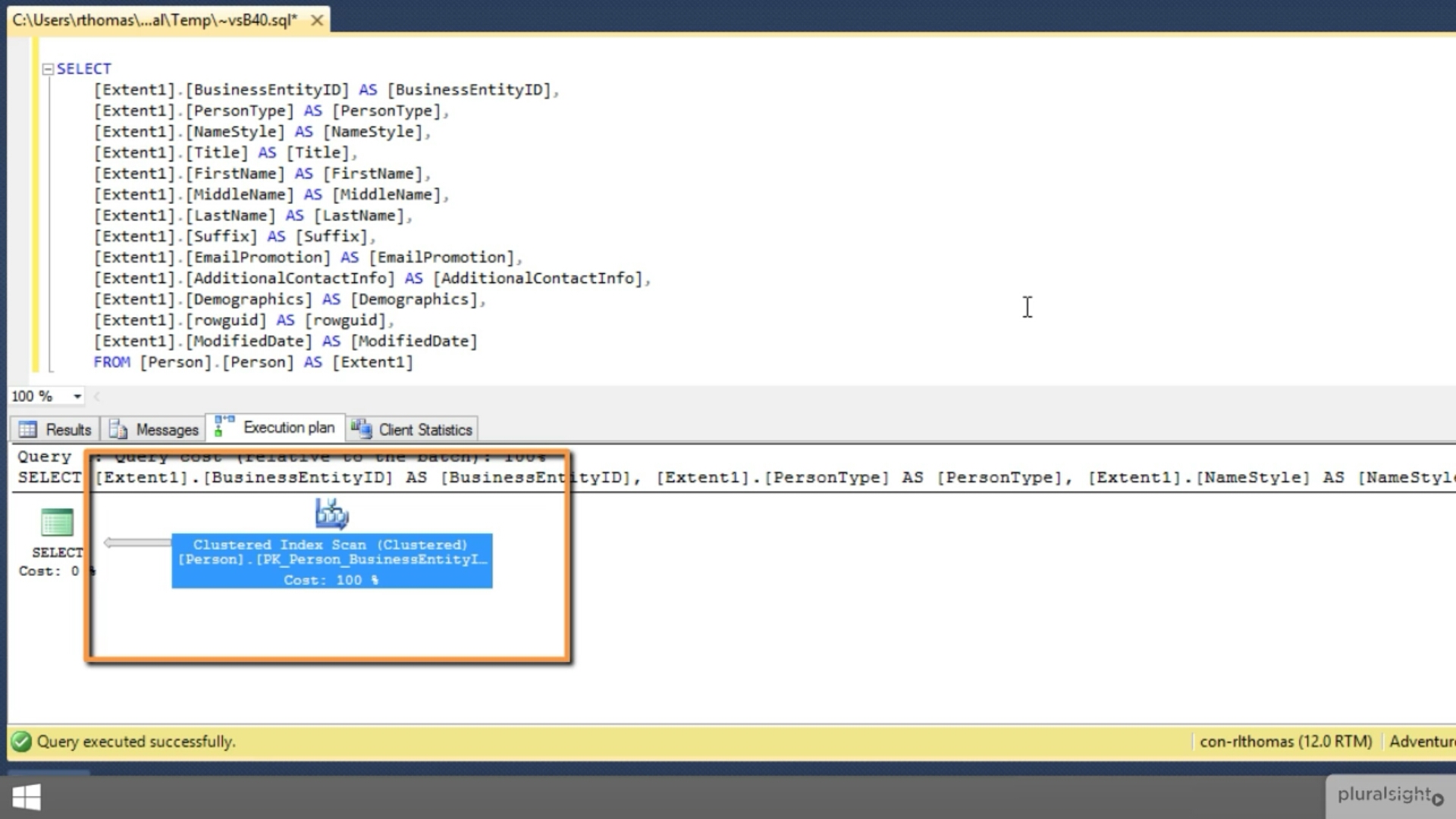This screenshot has height=819, width=1456.
Task: Switch to the Messages tab
Action: (154, 429)
